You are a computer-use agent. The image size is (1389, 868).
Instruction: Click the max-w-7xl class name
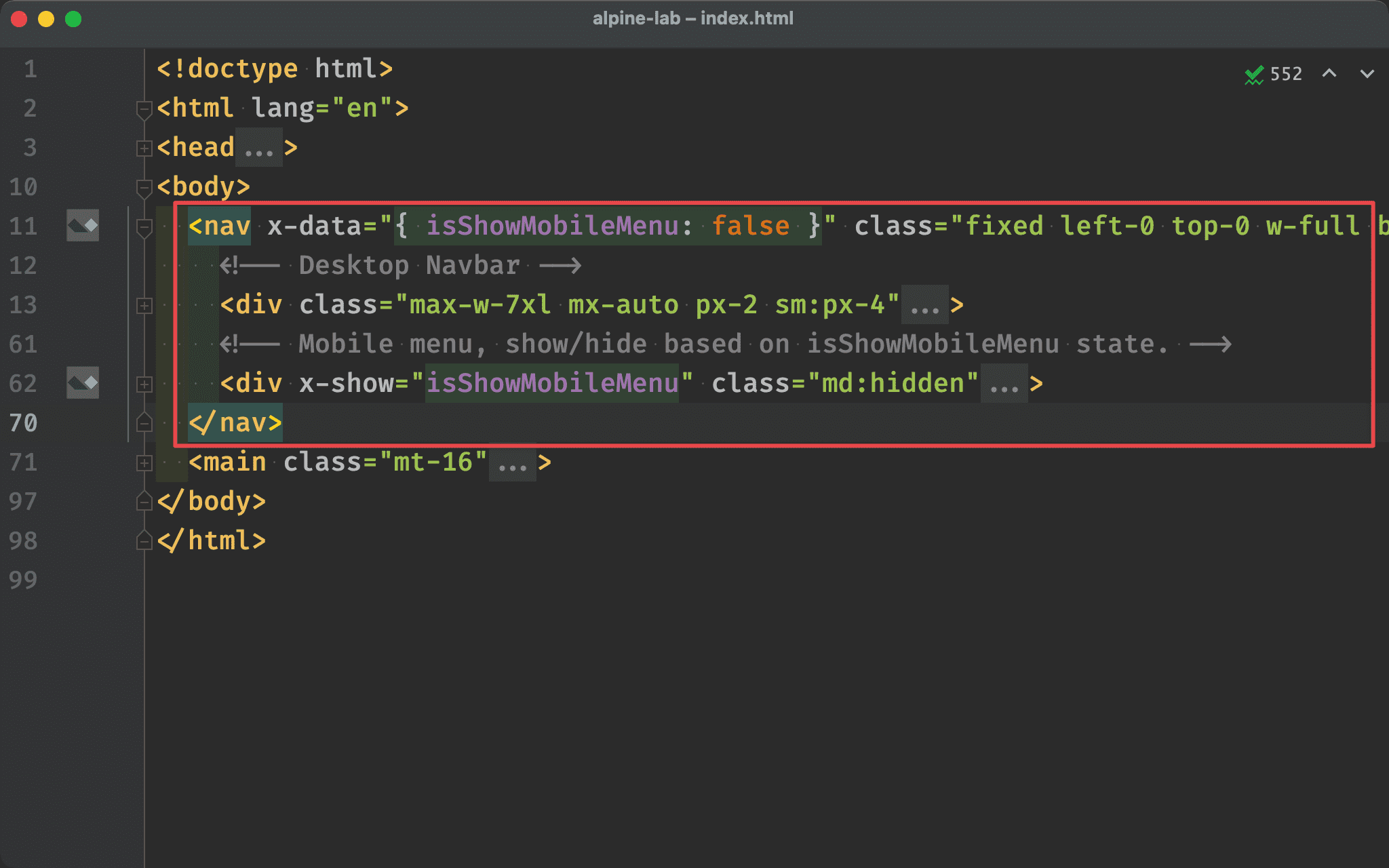(481, 305)
